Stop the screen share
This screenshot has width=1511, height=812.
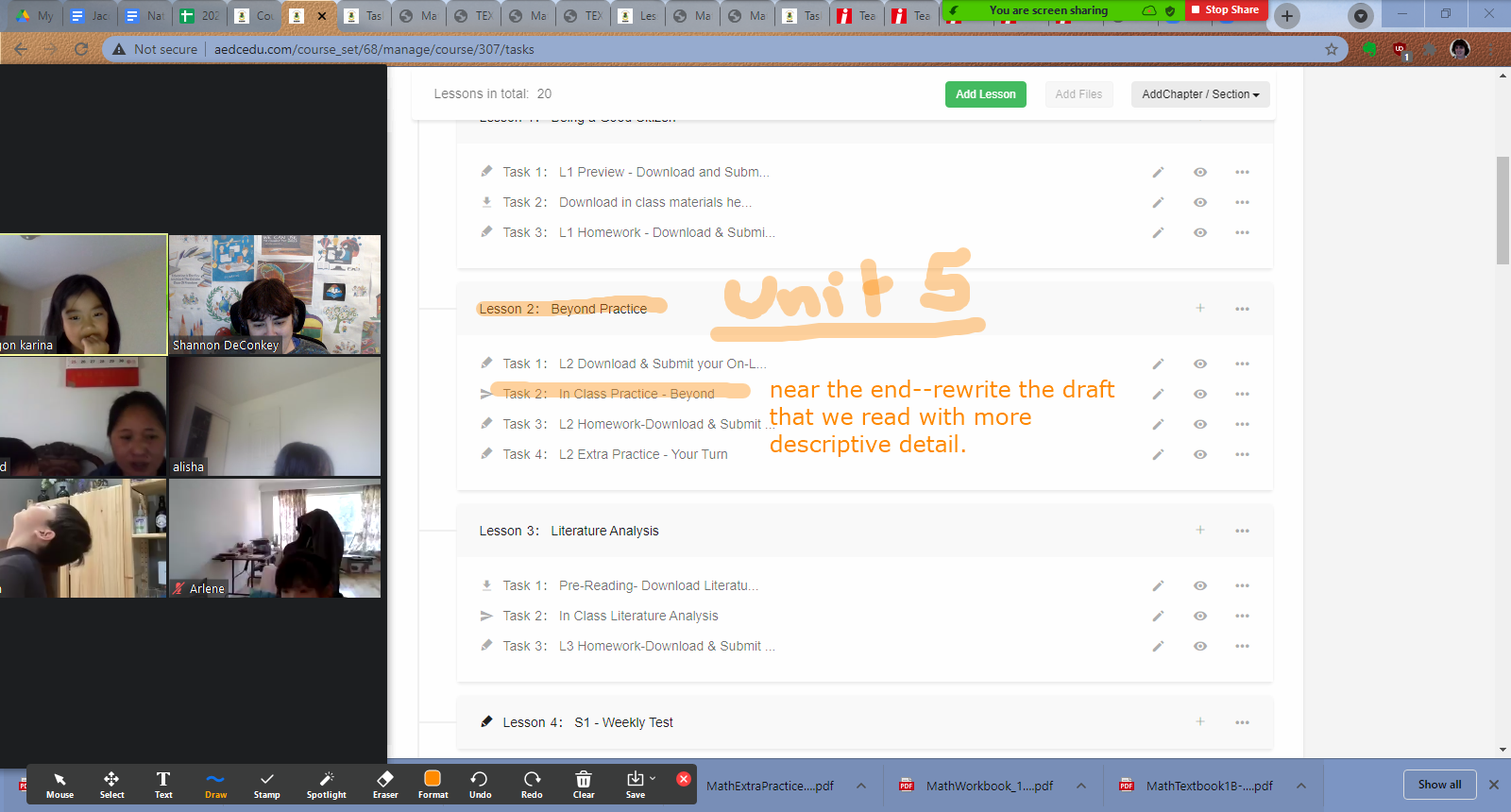click(1225, 9)
